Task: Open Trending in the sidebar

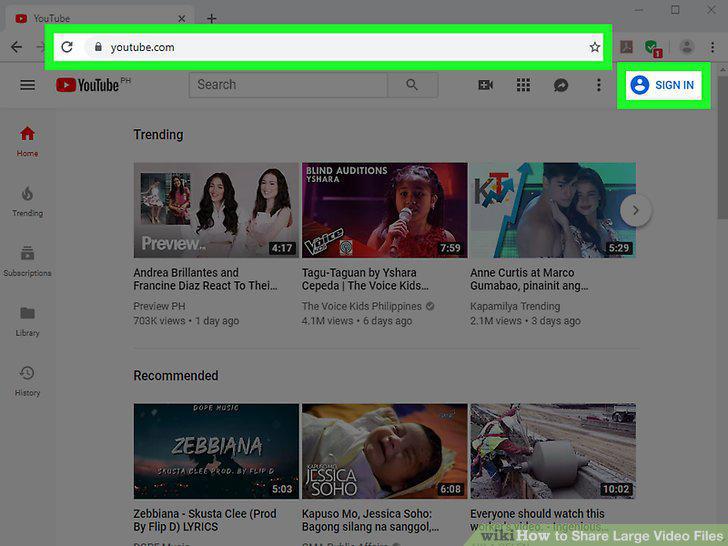Action: tap(27, 202)
